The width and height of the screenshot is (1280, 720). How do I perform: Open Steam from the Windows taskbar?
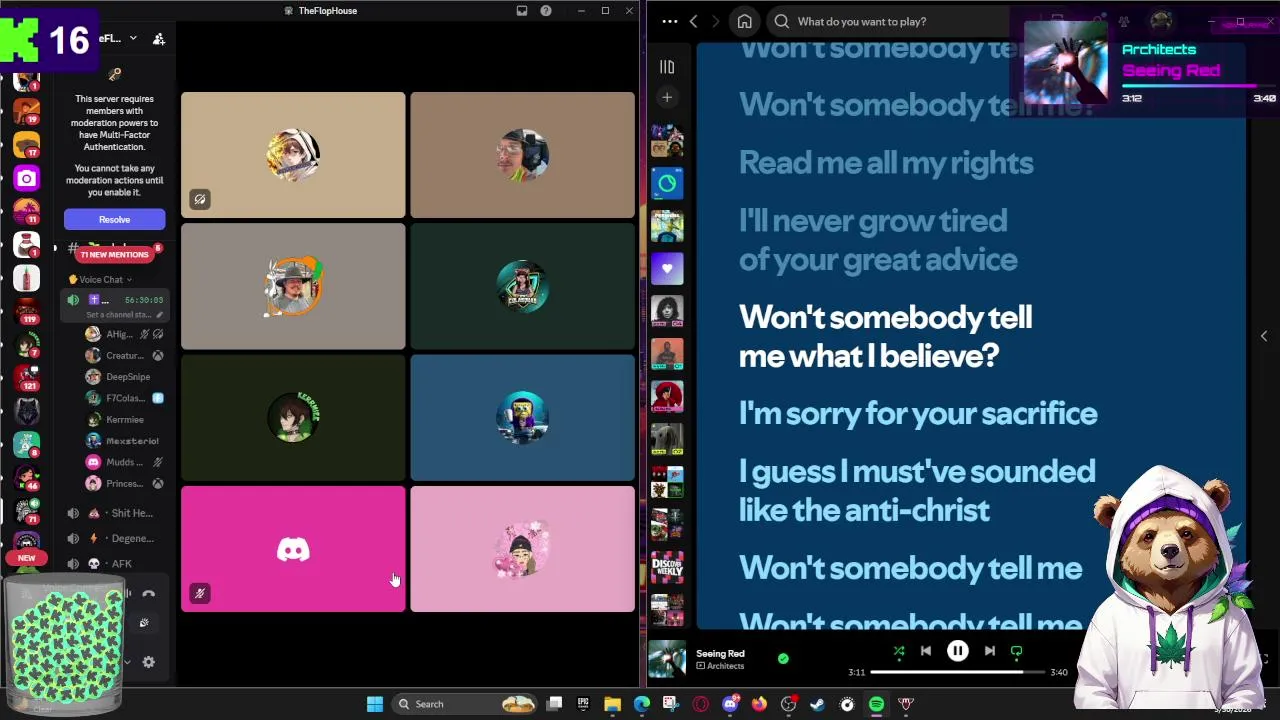(x=817, y=704)
